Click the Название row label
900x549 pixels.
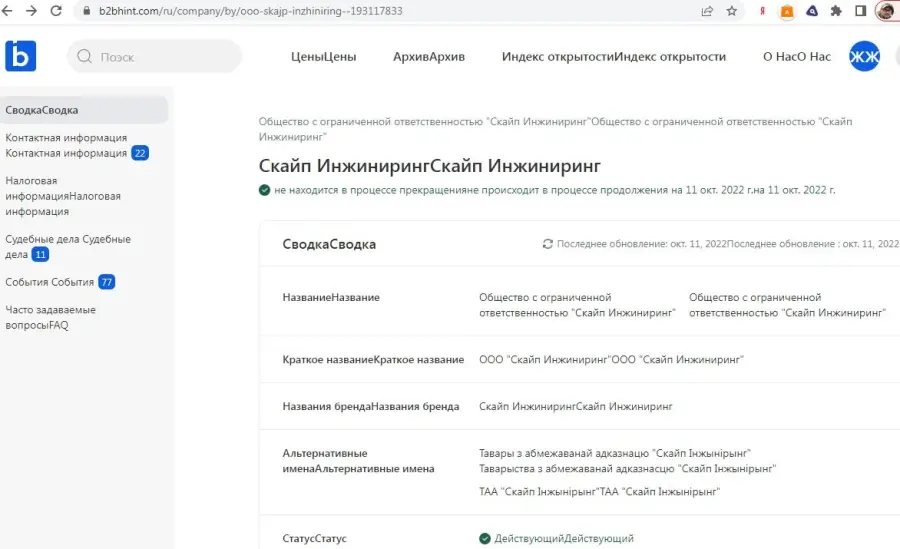(x=331, y=297)
